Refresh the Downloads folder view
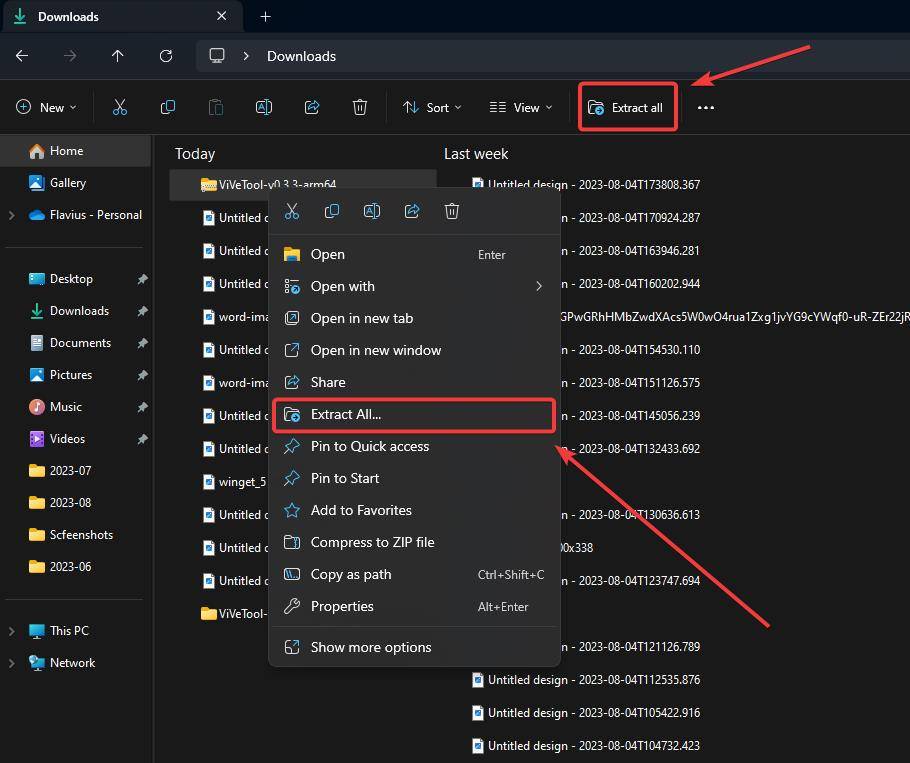The width and height of the screenshot is (910, 763). 166,56
